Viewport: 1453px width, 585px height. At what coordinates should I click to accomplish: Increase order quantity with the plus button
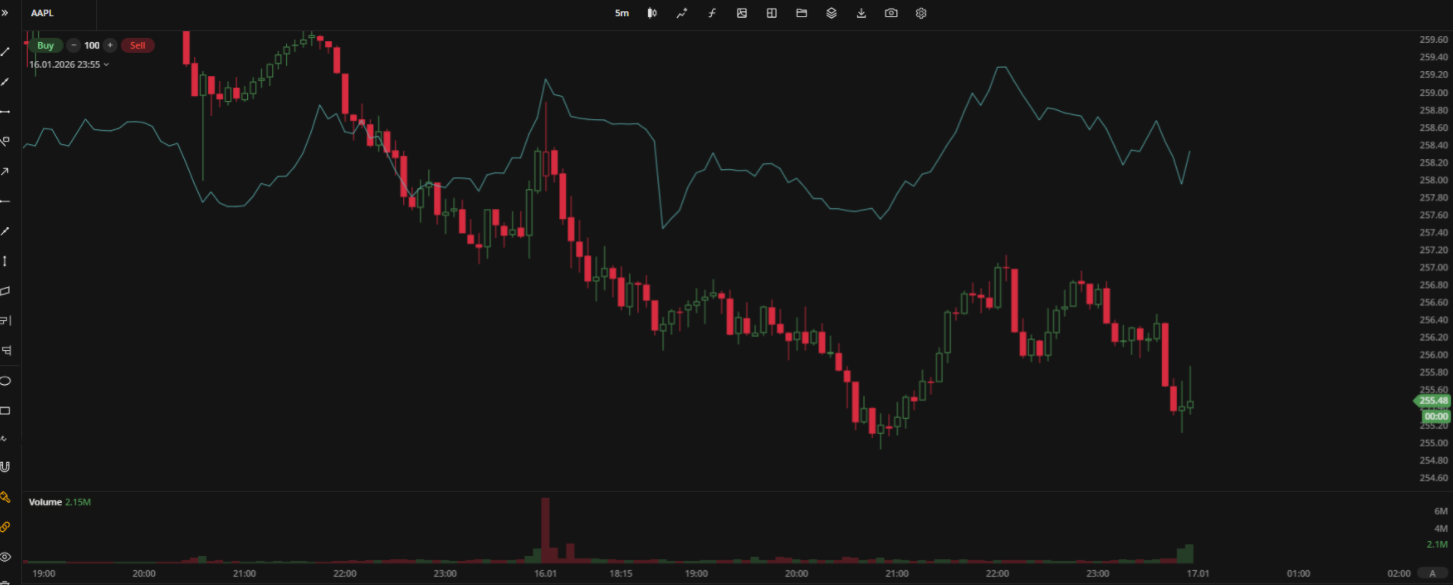point(110,45)
